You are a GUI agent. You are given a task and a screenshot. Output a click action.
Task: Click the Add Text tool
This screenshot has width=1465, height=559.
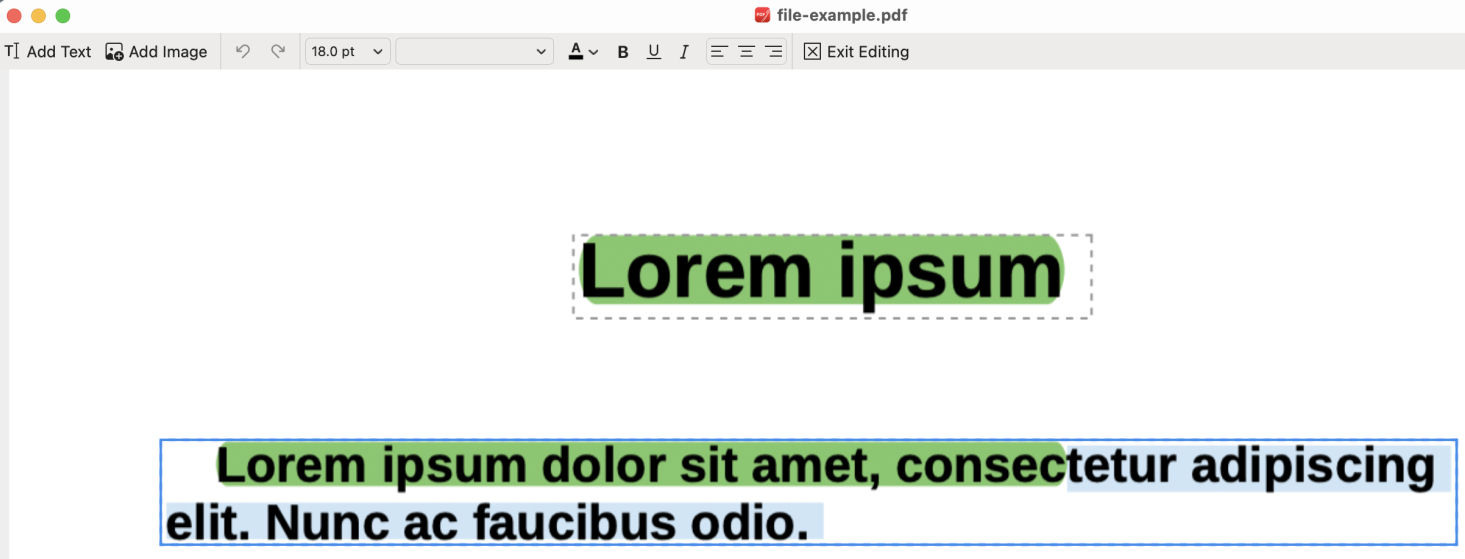(48, 52)
